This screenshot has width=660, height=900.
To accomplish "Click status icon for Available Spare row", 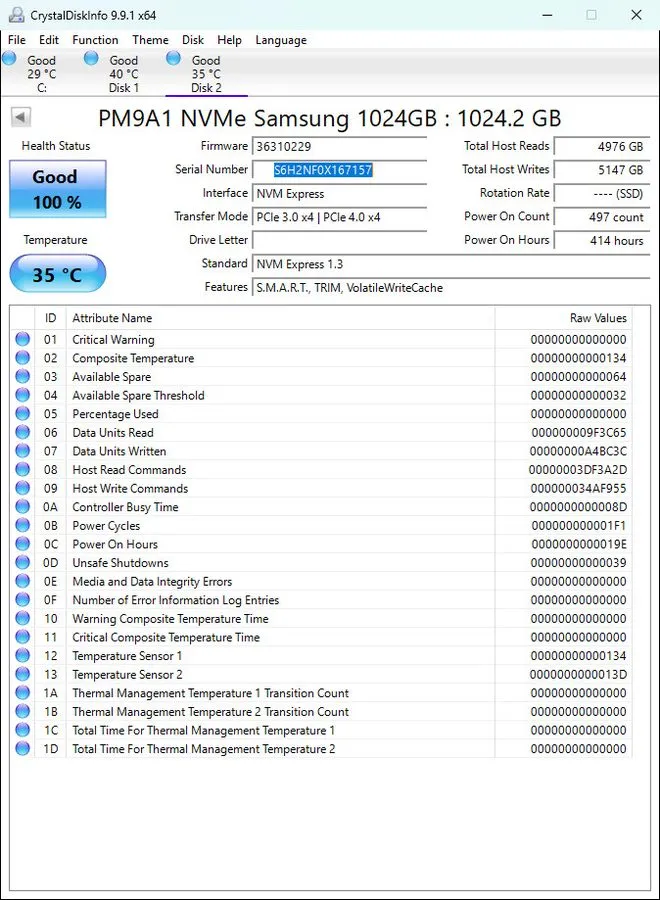I will click(x=22, y=376).
